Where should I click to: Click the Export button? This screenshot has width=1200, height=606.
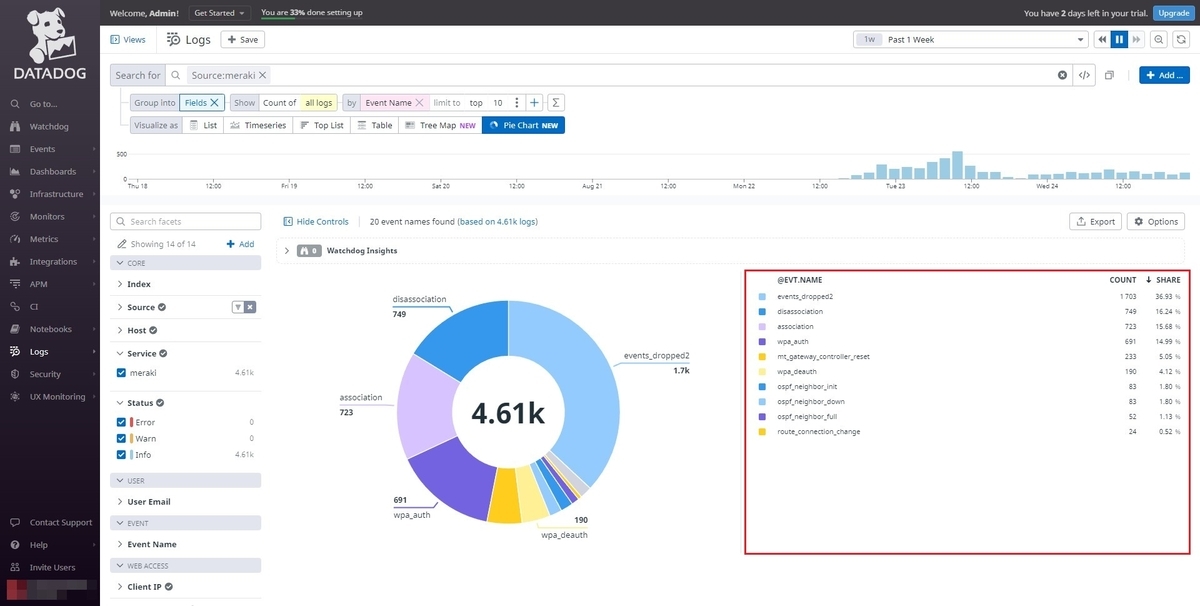pyautogui.click(x=1095, y=222)
